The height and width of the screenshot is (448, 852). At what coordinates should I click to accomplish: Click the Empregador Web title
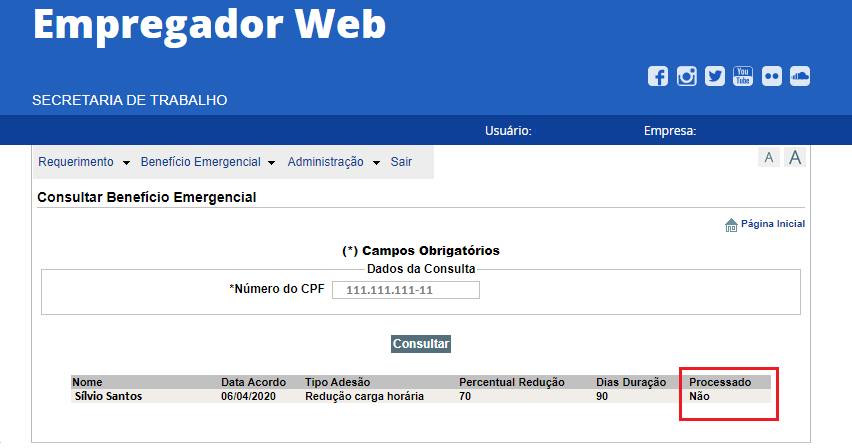(209, 24)
